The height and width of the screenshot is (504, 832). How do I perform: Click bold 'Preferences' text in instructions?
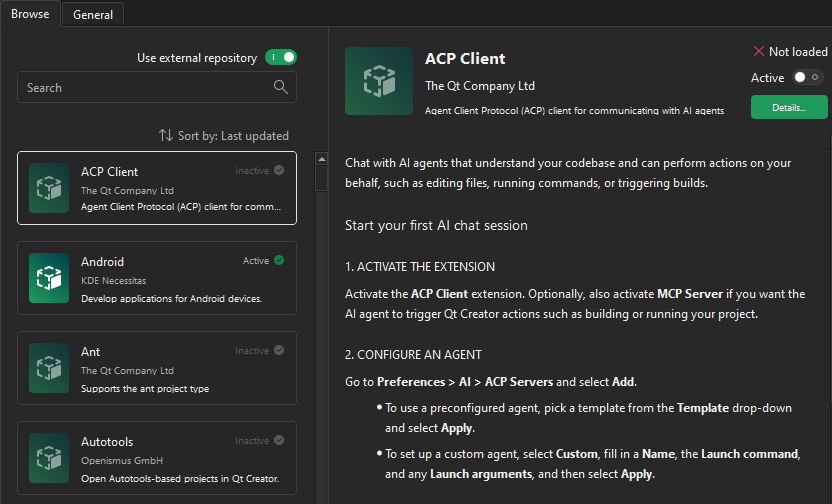point(411,382)
